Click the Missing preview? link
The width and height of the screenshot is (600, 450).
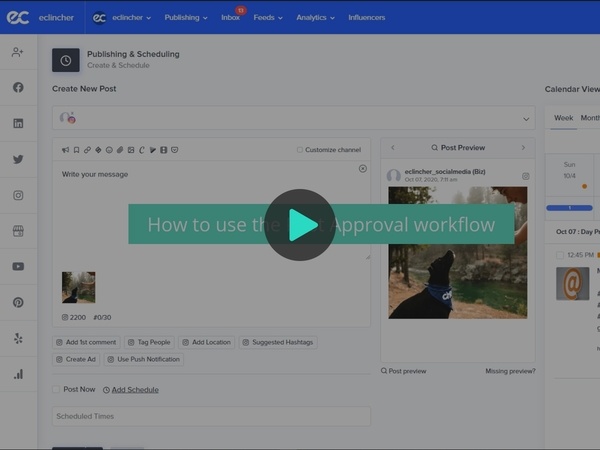tap(510, 371)
